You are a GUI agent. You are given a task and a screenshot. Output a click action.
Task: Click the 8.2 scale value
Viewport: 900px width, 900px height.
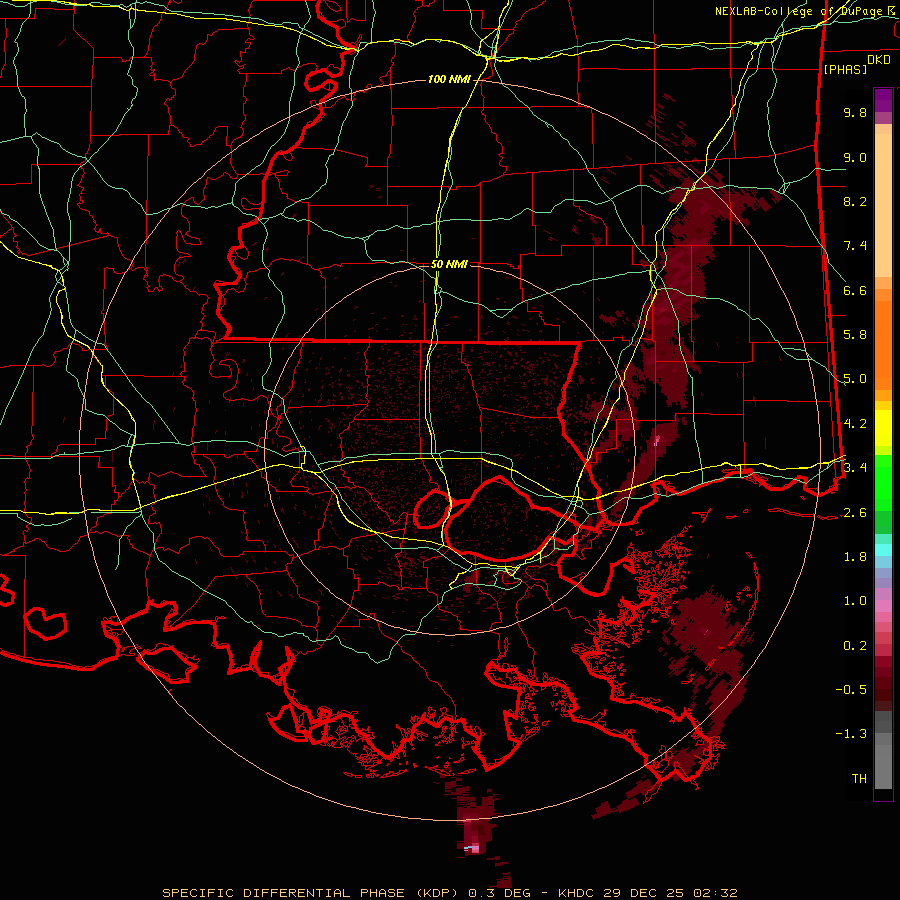click(x=855, y=201)
